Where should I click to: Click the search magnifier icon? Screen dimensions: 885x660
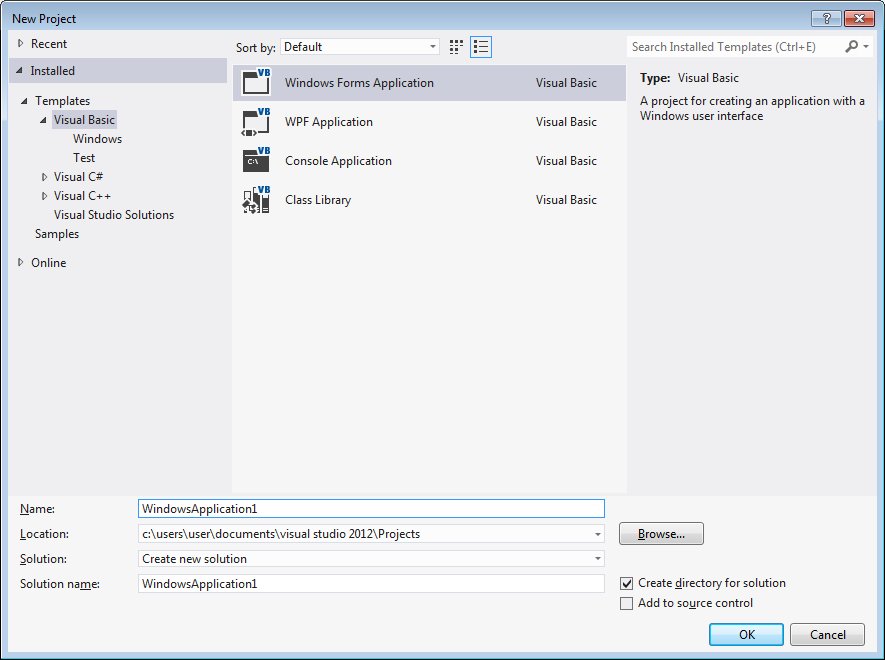(852, 46)
